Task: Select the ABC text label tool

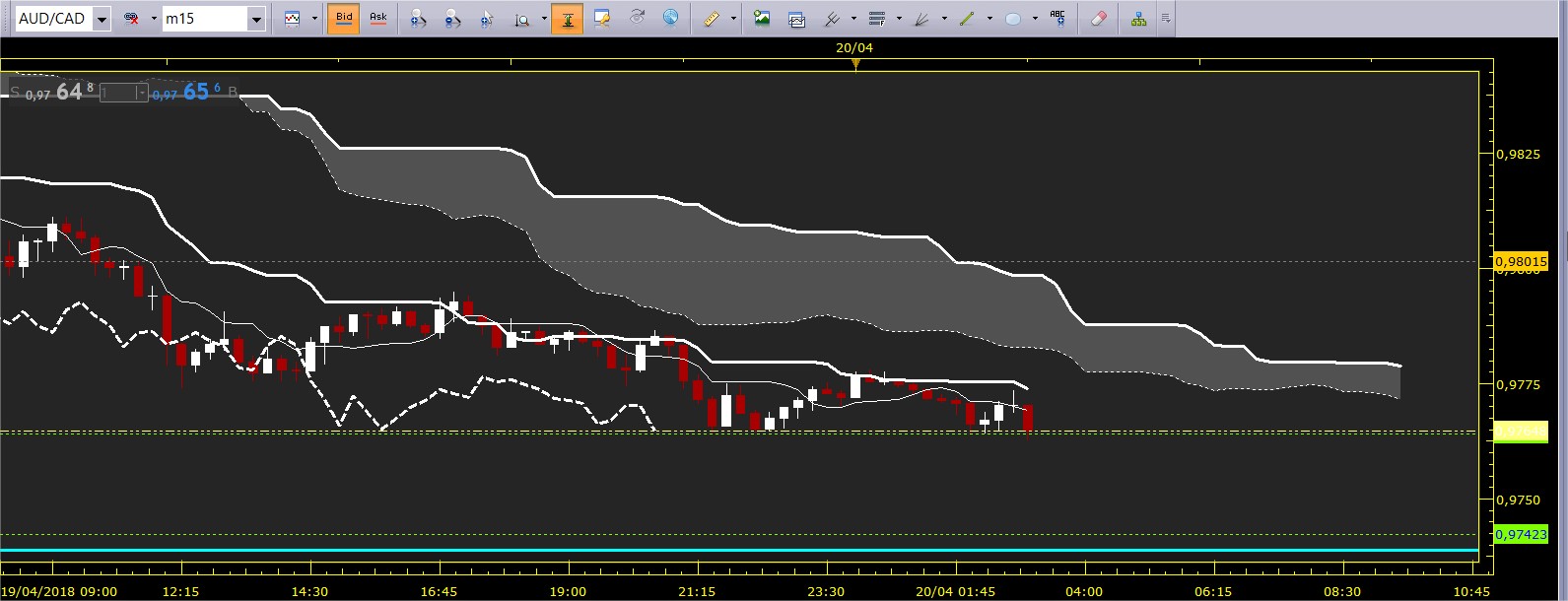Action: click(1057, 18)
